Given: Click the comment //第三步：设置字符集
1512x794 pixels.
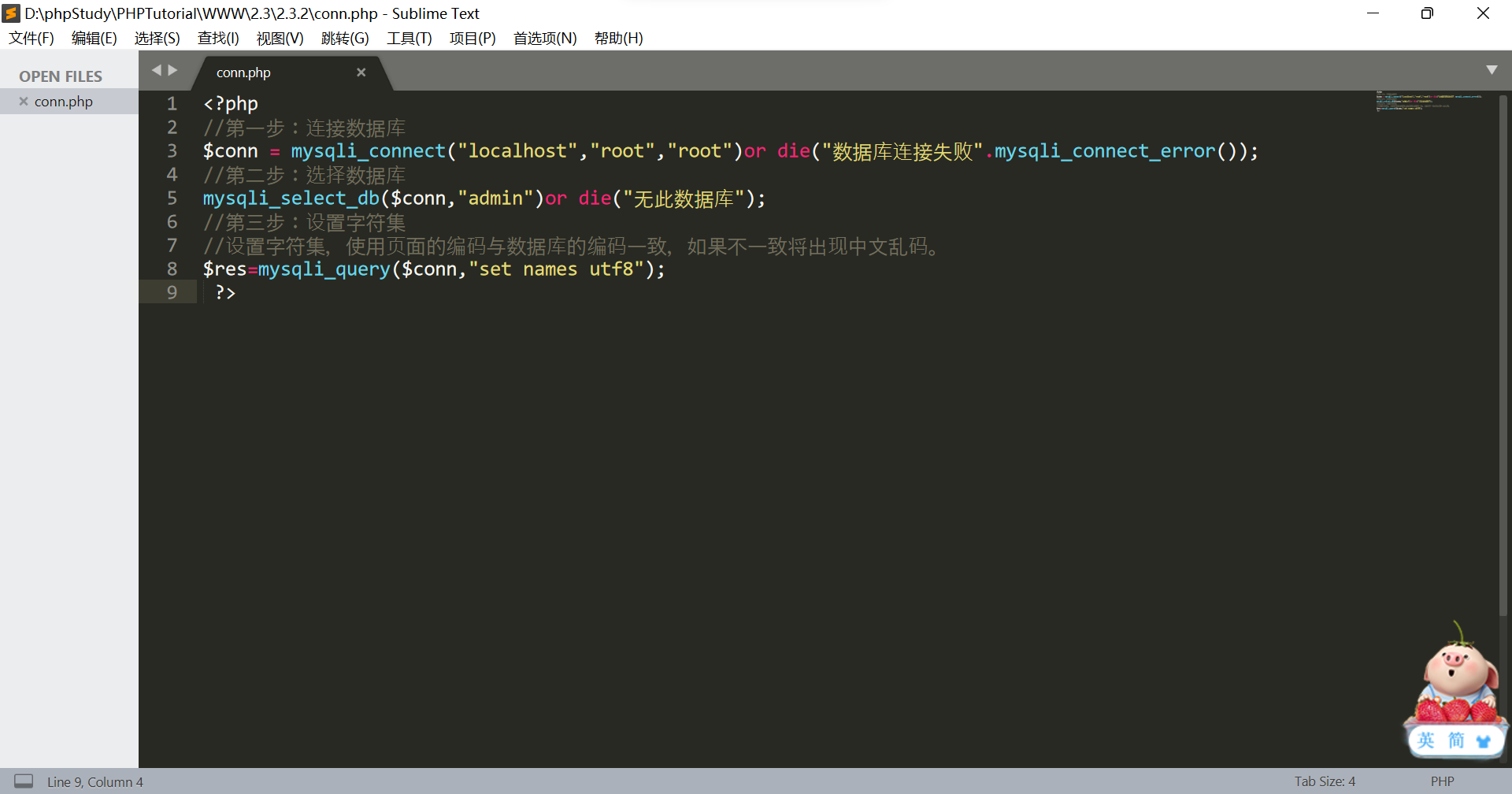Looking at the screenshot, I should click(305, 222).
